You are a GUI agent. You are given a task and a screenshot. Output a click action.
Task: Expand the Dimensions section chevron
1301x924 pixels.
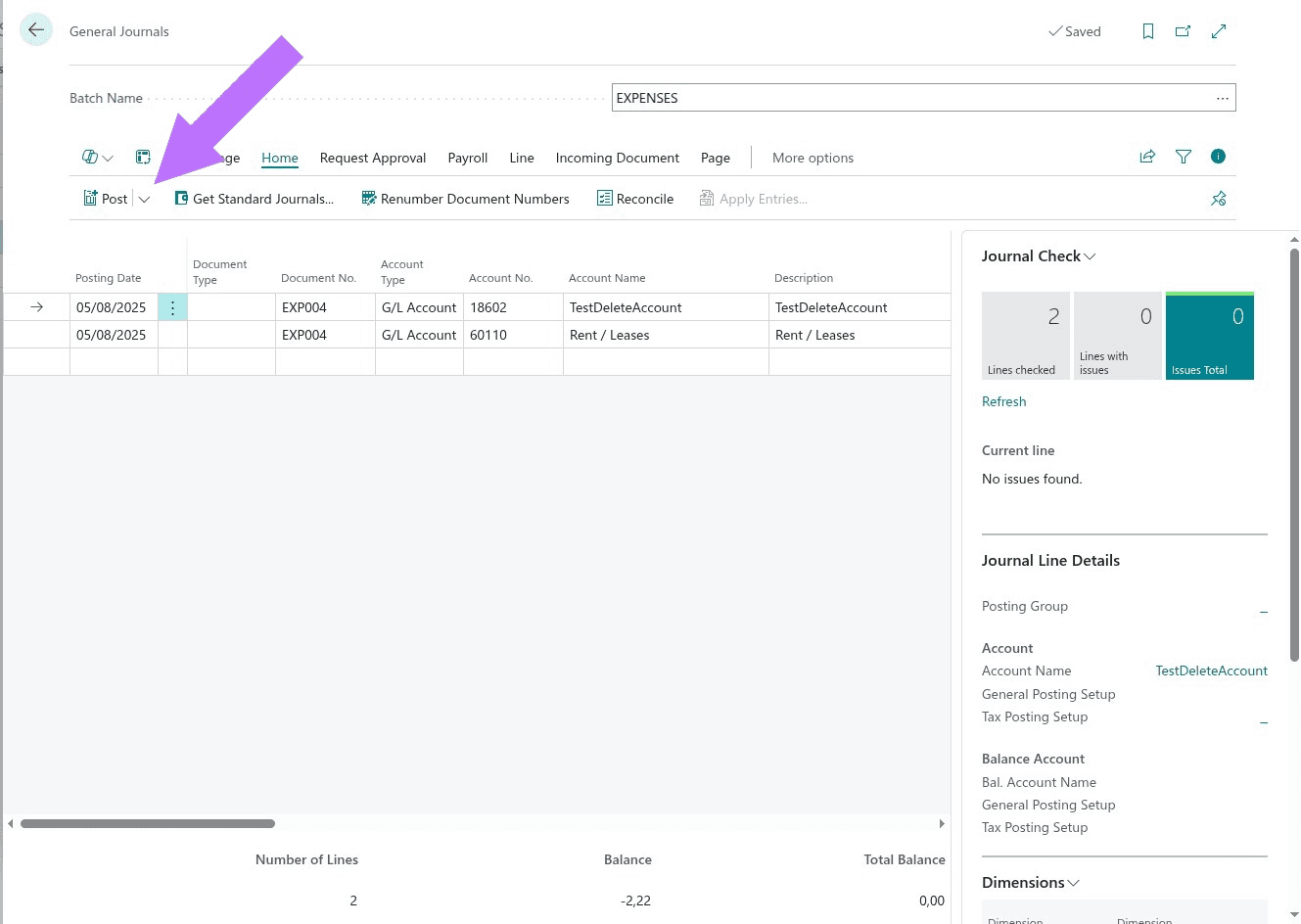pos(1073,882)
